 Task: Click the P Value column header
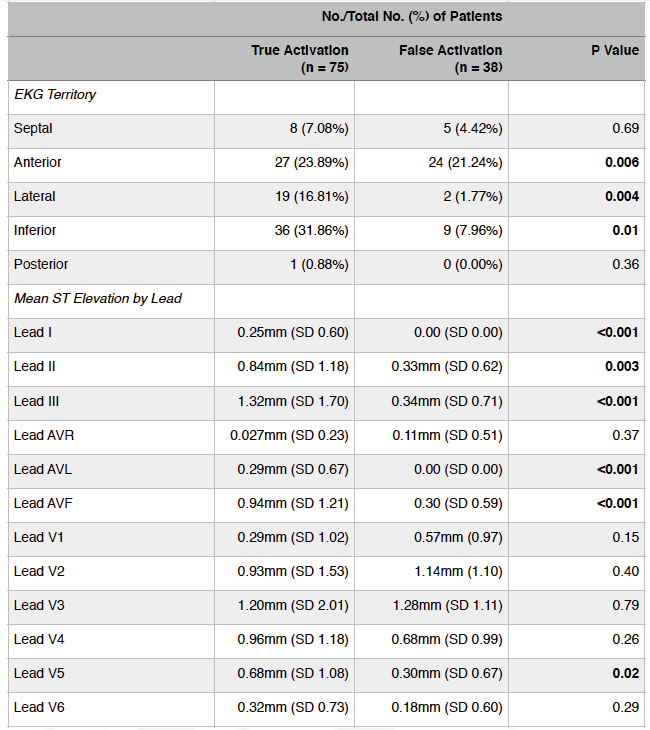point(614,50)
